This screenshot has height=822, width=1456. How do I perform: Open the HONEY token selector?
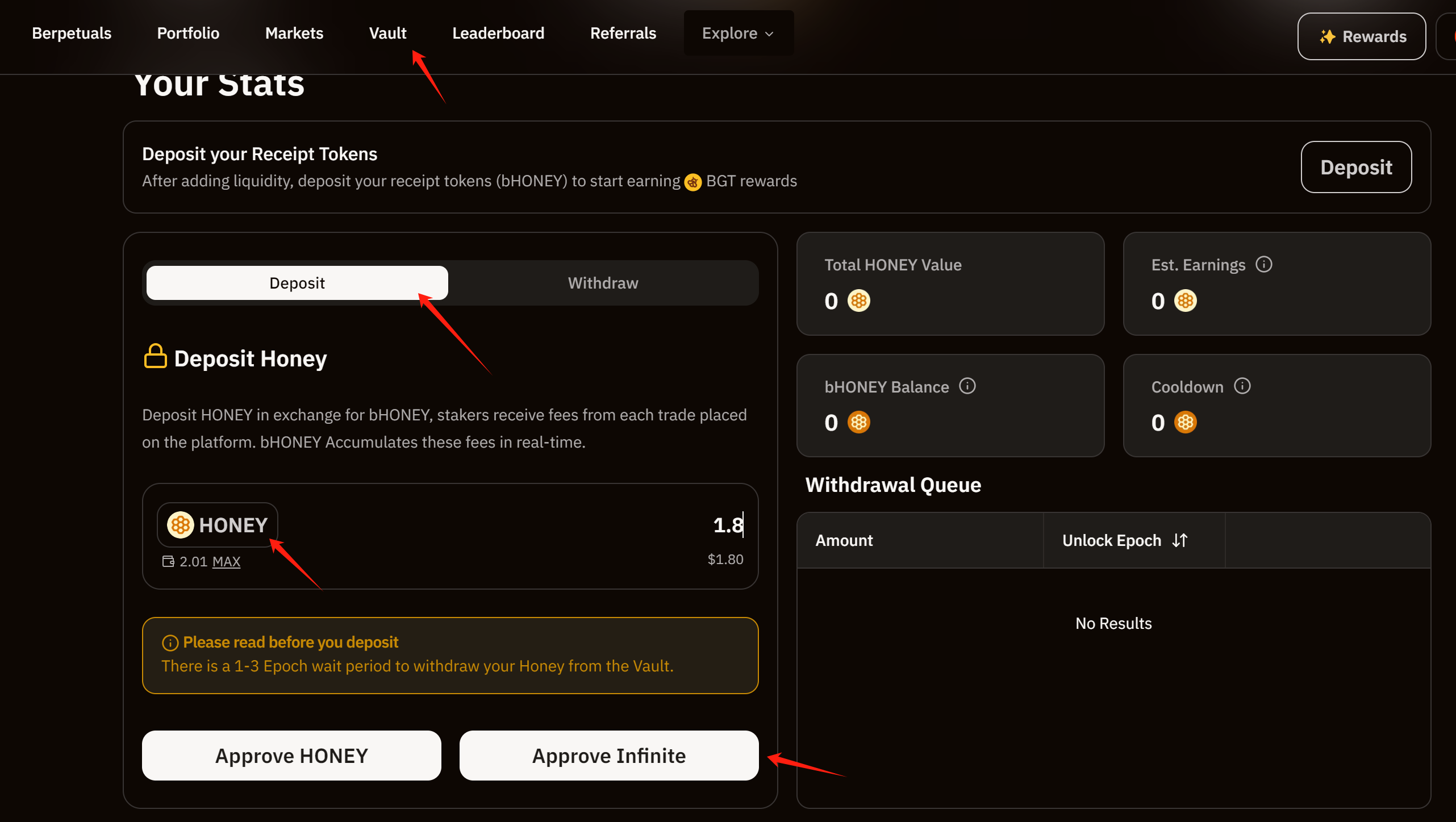click(x=218, y=525)
